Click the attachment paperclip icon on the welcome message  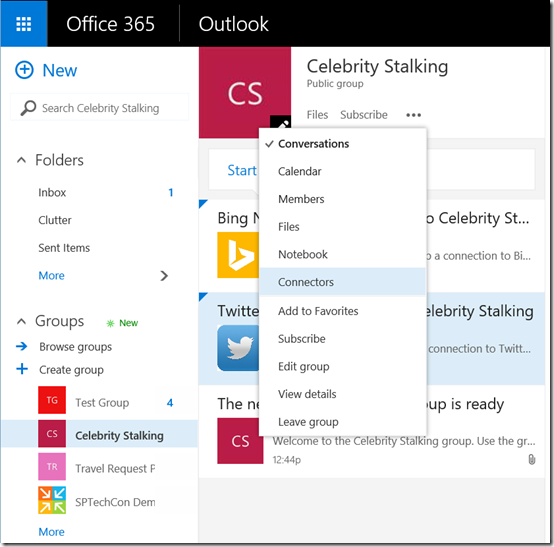point(531,459)
